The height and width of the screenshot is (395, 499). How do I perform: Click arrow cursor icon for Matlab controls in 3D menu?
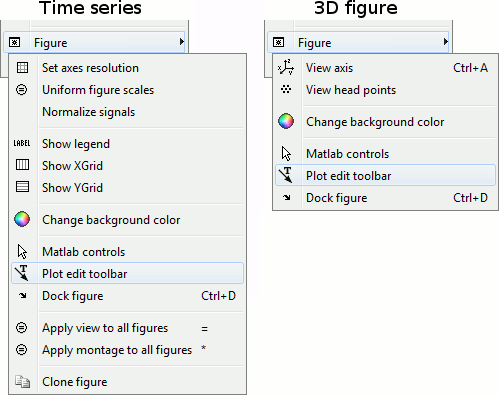point(286,154)
